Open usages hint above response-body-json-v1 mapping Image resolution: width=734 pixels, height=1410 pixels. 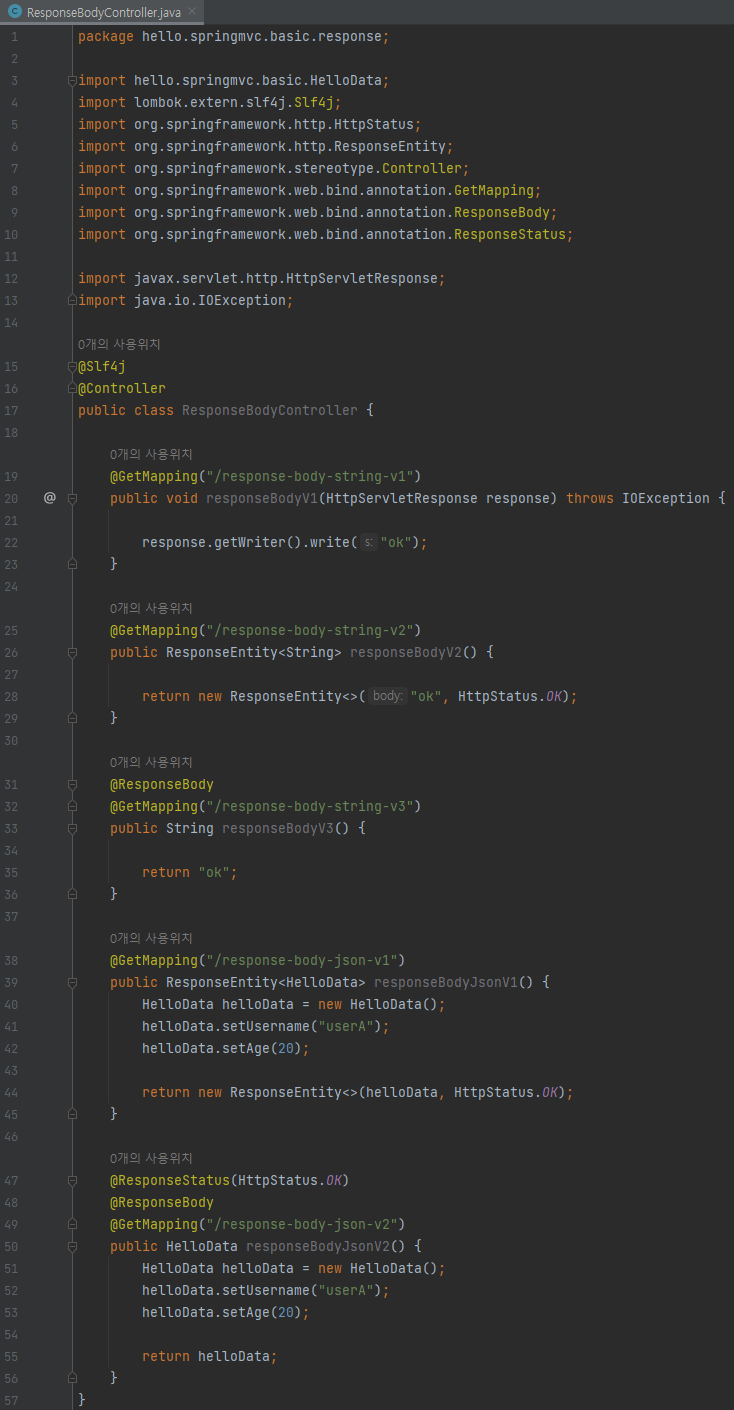tap(151, 938)
